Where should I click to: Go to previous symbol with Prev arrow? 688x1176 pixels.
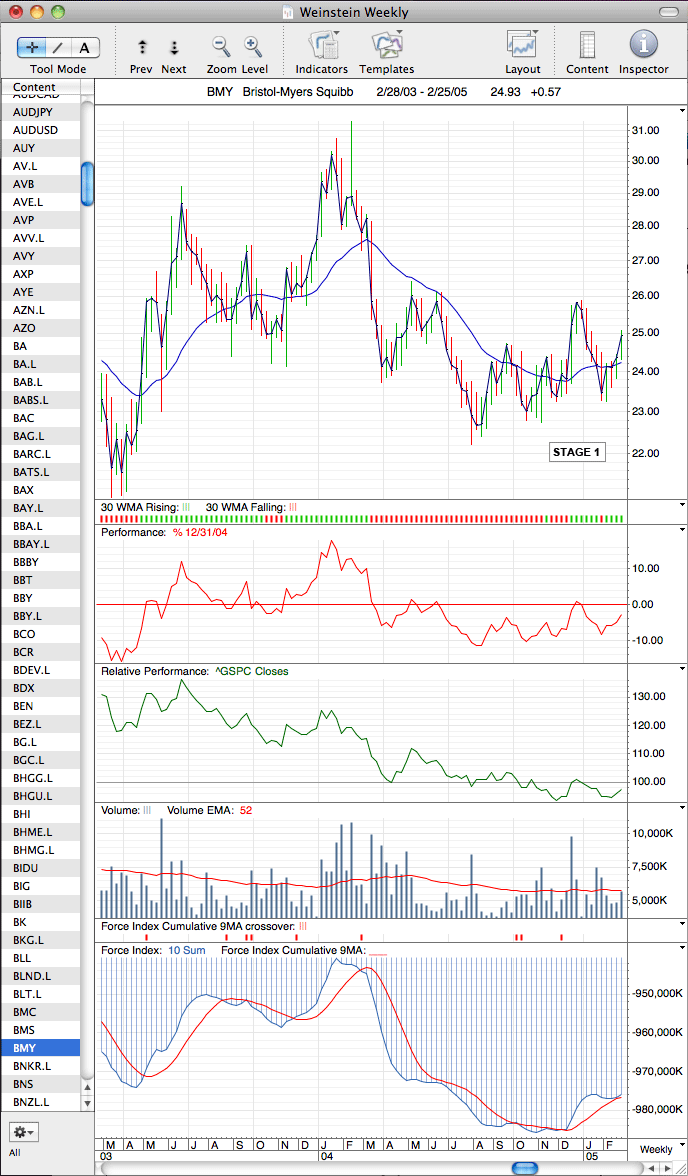[x=142, y=47]
